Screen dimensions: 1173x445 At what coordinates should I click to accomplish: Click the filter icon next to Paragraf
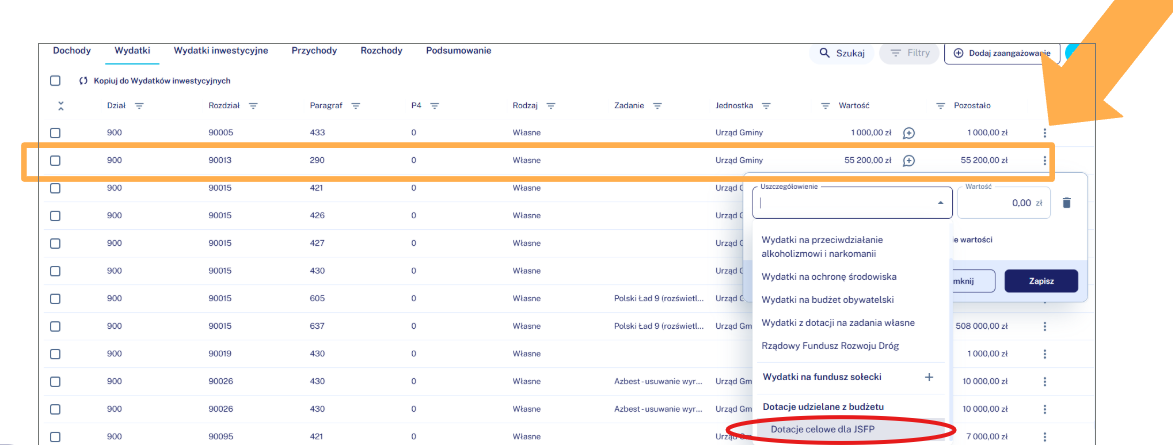[356, 106]
